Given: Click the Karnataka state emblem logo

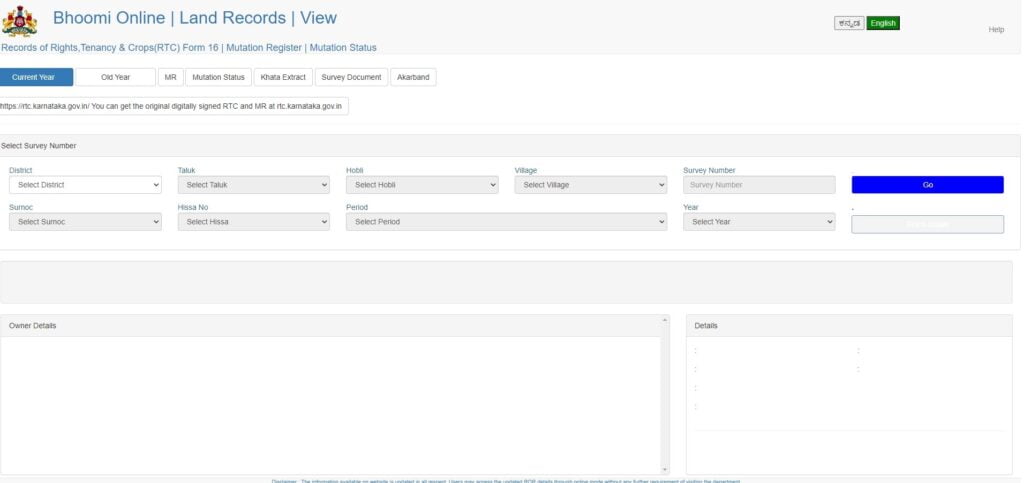Looking at the screenshot, I should tap(20, 21).
